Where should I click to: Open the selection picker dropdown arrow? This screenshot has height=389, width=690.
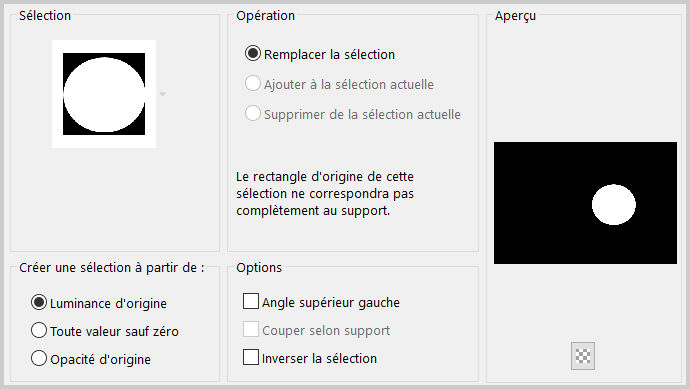tap(163, 94)
